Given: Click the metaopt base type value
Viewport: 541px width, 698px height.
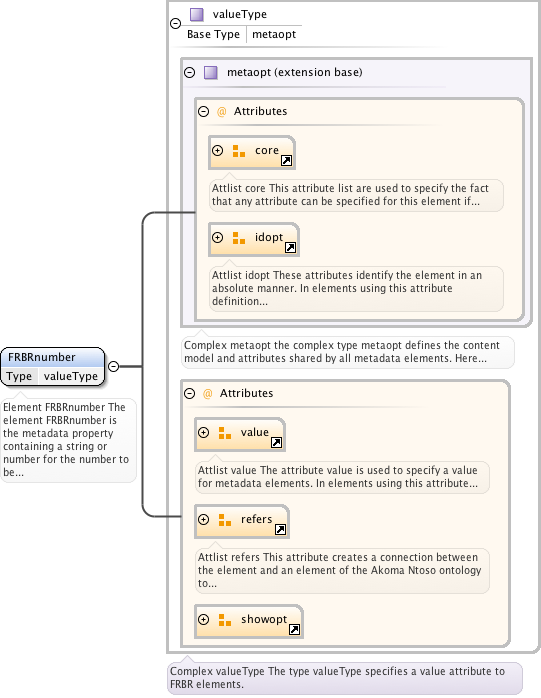Looking at the screenshot, I should (x=274, y=34).
